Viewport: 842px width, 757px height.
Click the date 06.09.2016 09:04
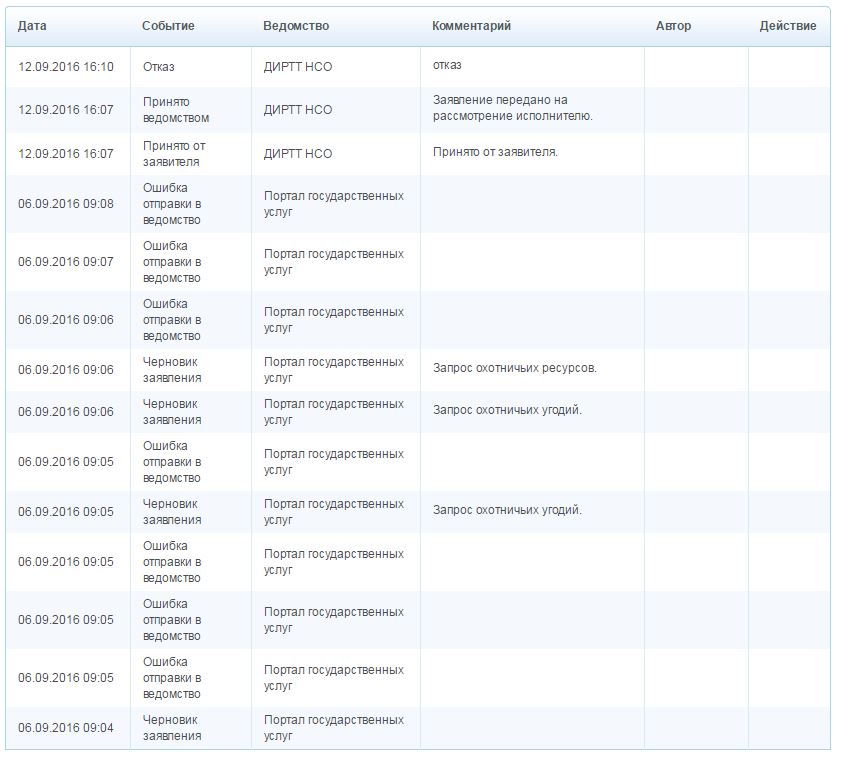66,728
